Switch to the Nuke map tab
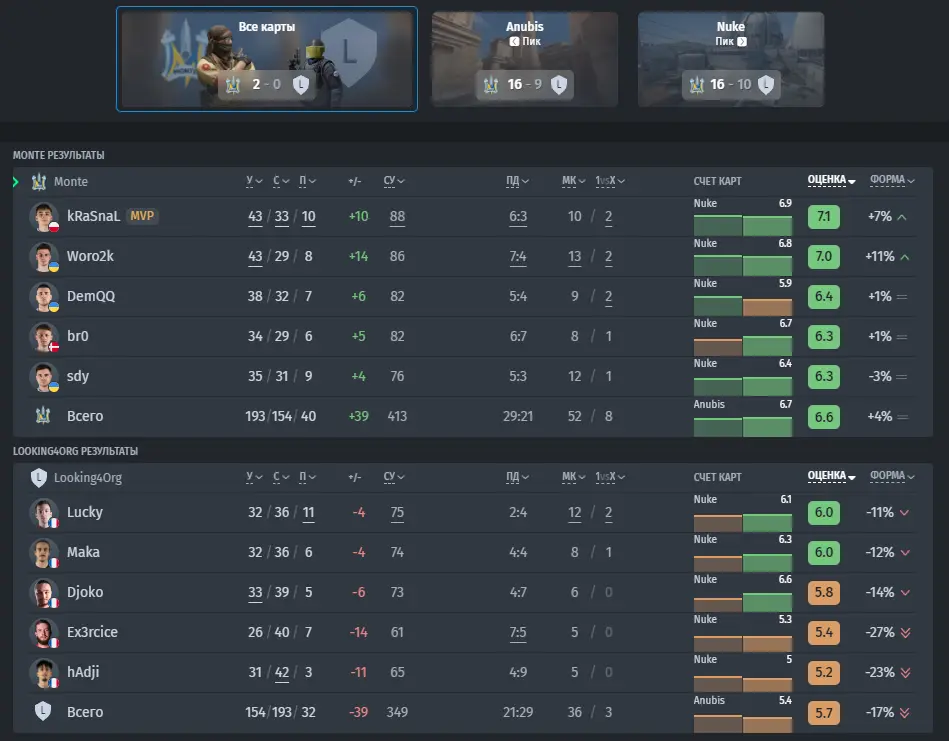 pos(731,59)
